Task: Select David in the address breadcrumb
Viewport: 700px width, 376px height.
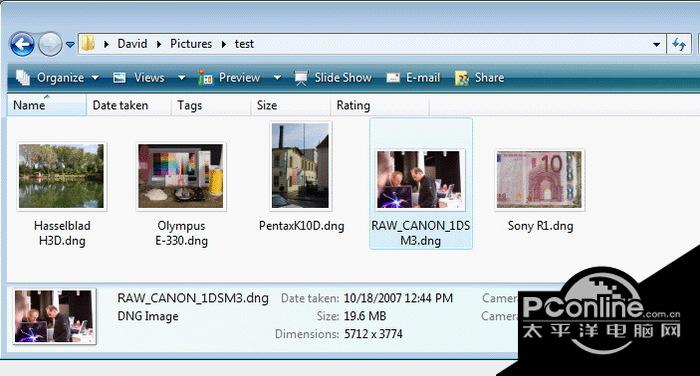Action: [x=132, y=44]
